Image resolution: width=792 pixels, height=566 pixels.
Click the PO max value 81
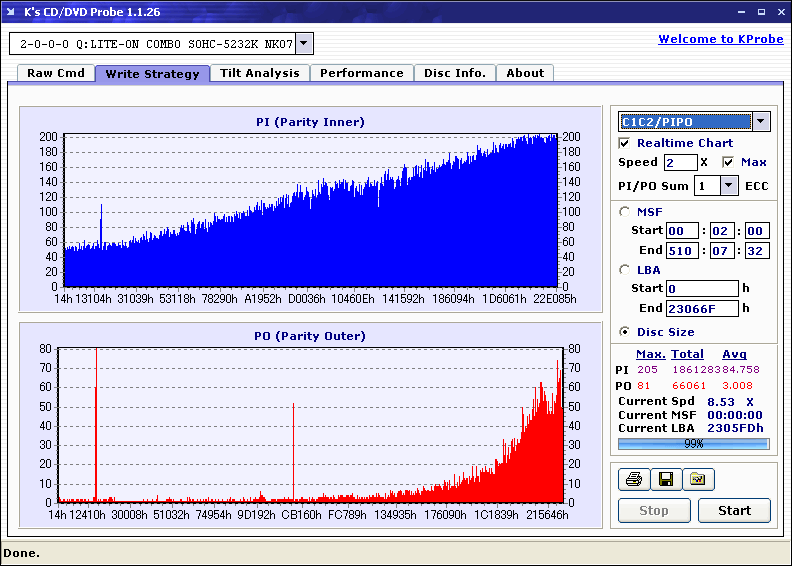644,386
